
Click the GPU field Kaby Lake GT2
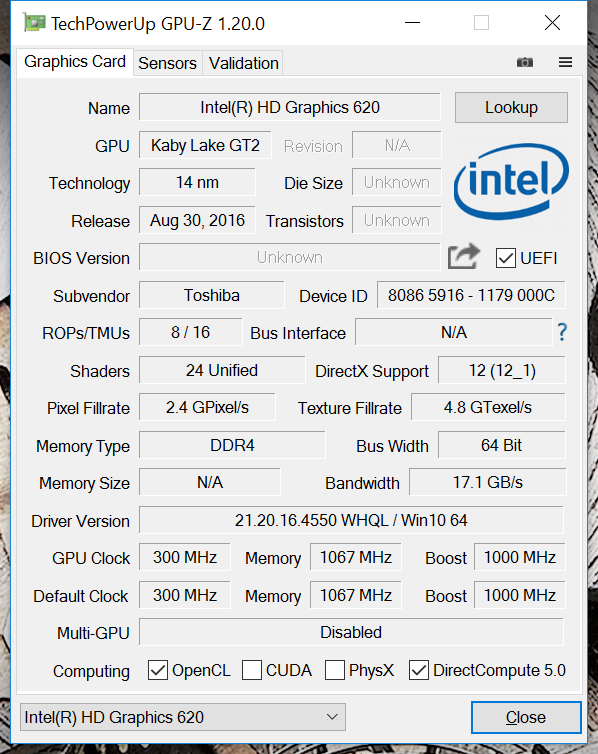click(x=205, y=145)
